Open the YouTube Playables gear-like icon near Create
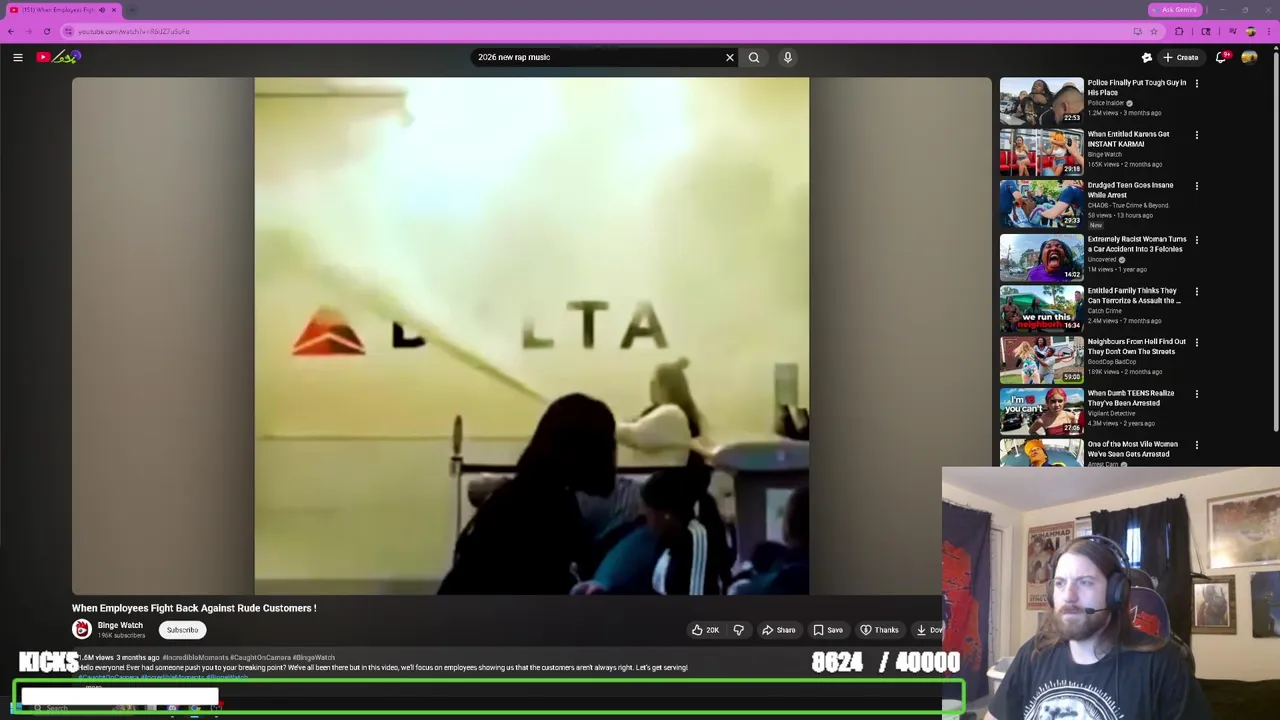 (x=1147, y=57)
